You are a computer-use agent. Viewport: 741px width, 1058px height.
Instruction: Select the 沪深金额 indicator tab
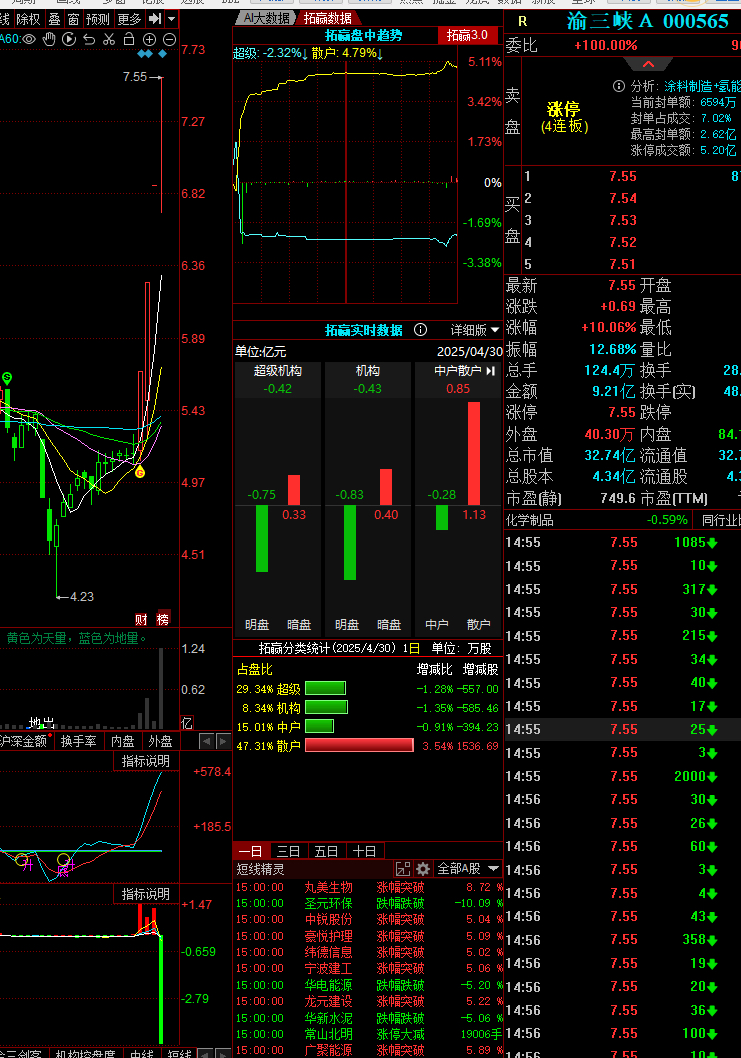tap(24, 741)
